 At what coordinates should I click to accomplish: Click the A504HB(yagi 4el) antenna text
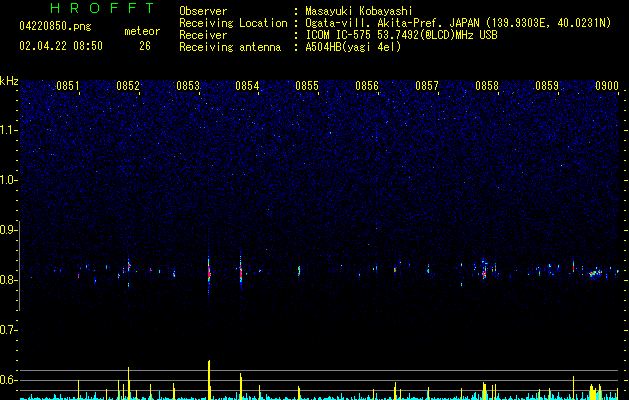353,47
